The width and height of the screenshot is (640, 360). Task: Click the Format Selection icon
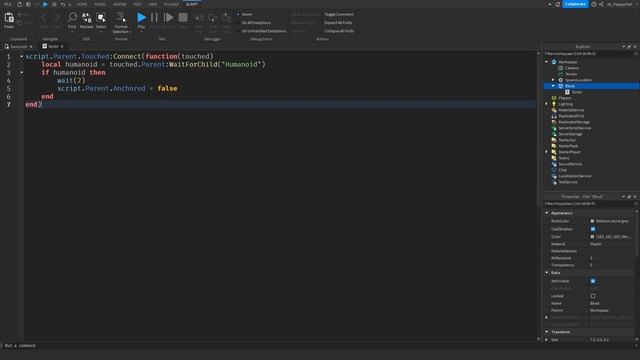pyautogui.click(x=121, y=17)
